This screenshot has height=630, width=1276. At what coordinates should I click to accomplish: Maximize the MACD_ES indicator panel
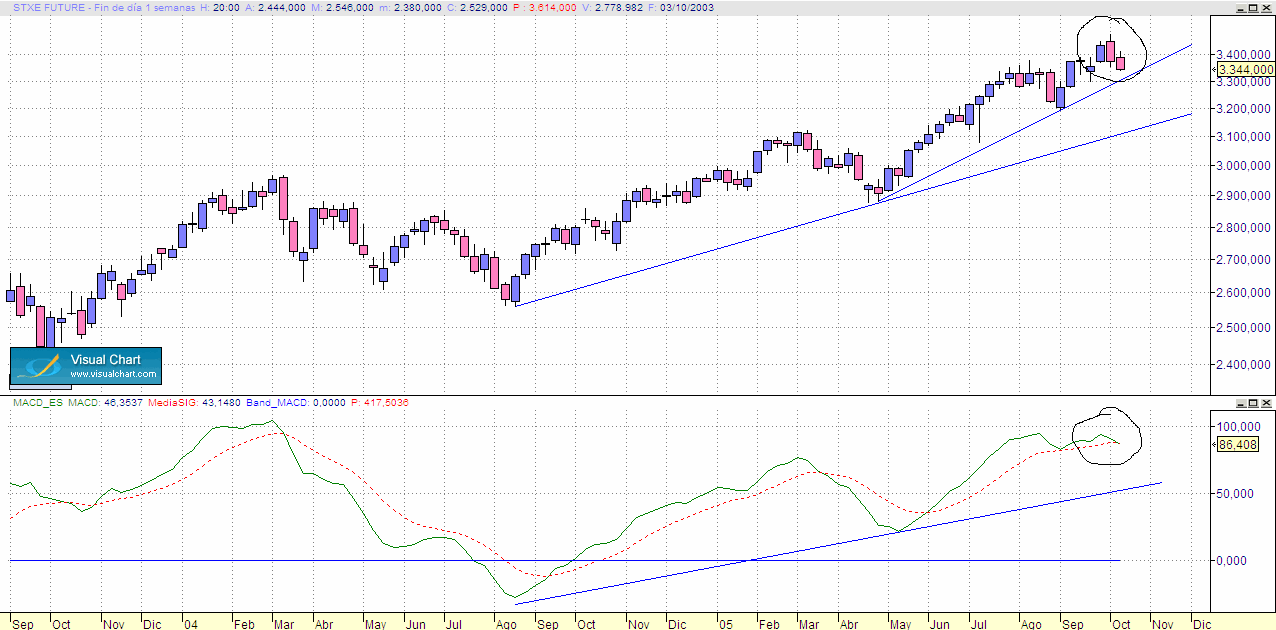tap(1254, 402)
